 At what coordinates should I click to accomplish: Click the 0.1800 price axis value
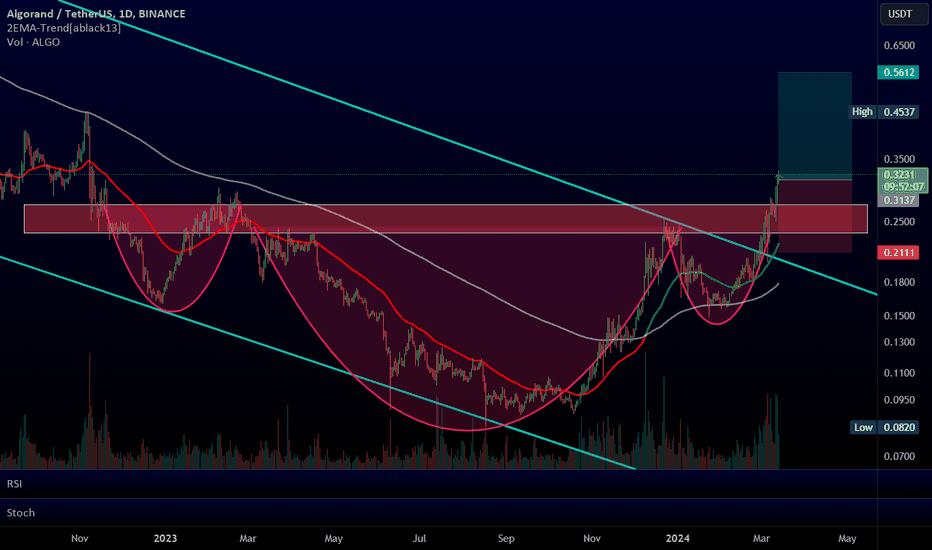pos(899,282)
